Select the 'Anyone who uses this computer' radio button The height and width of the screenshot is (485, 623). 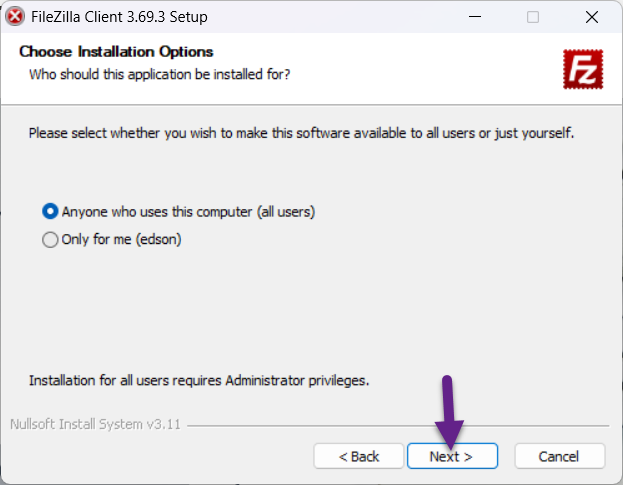[x=50, y=212]
